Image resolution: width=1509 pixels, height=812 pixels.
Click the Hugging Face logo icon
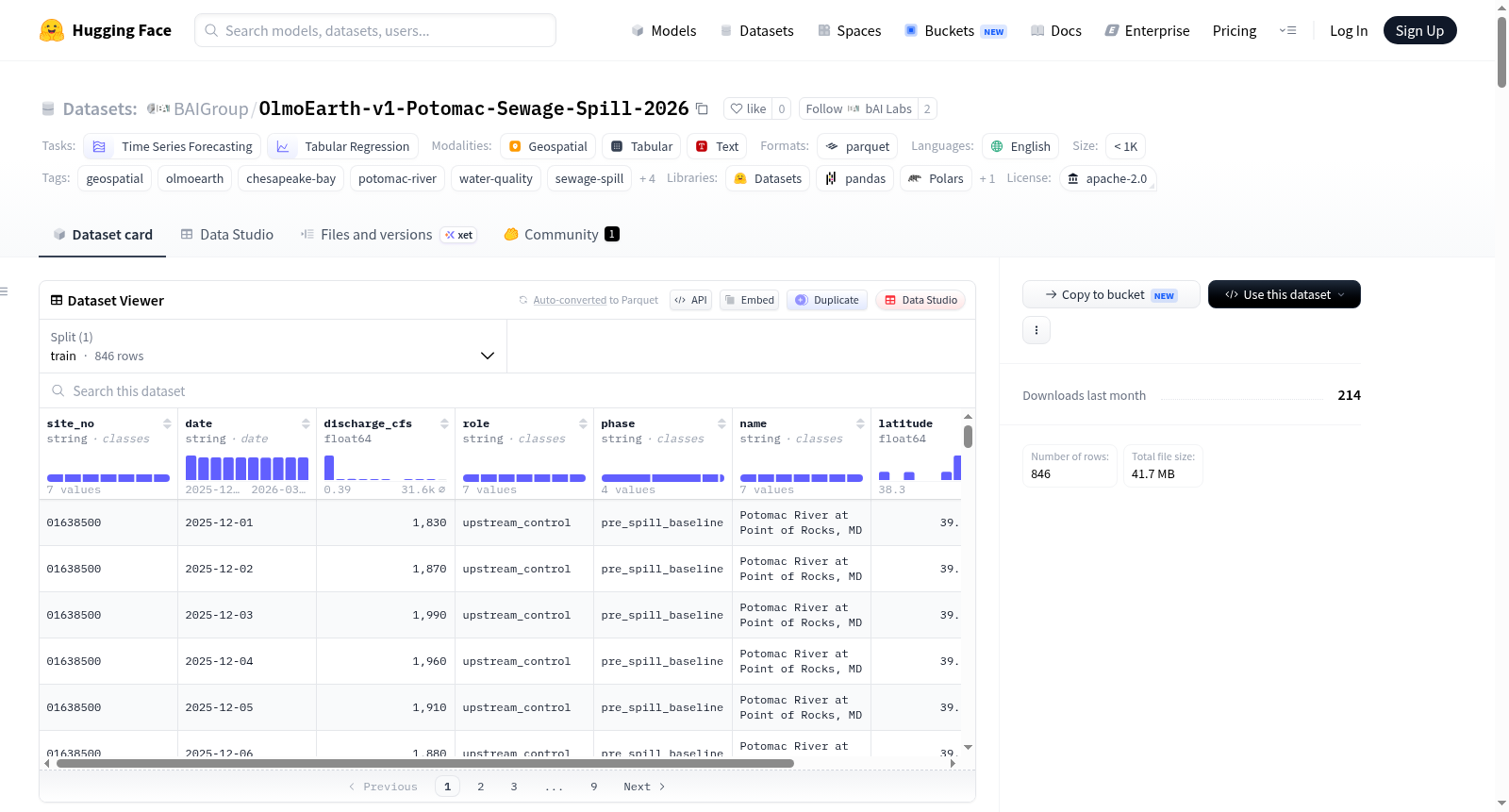[x=52, y=30]
